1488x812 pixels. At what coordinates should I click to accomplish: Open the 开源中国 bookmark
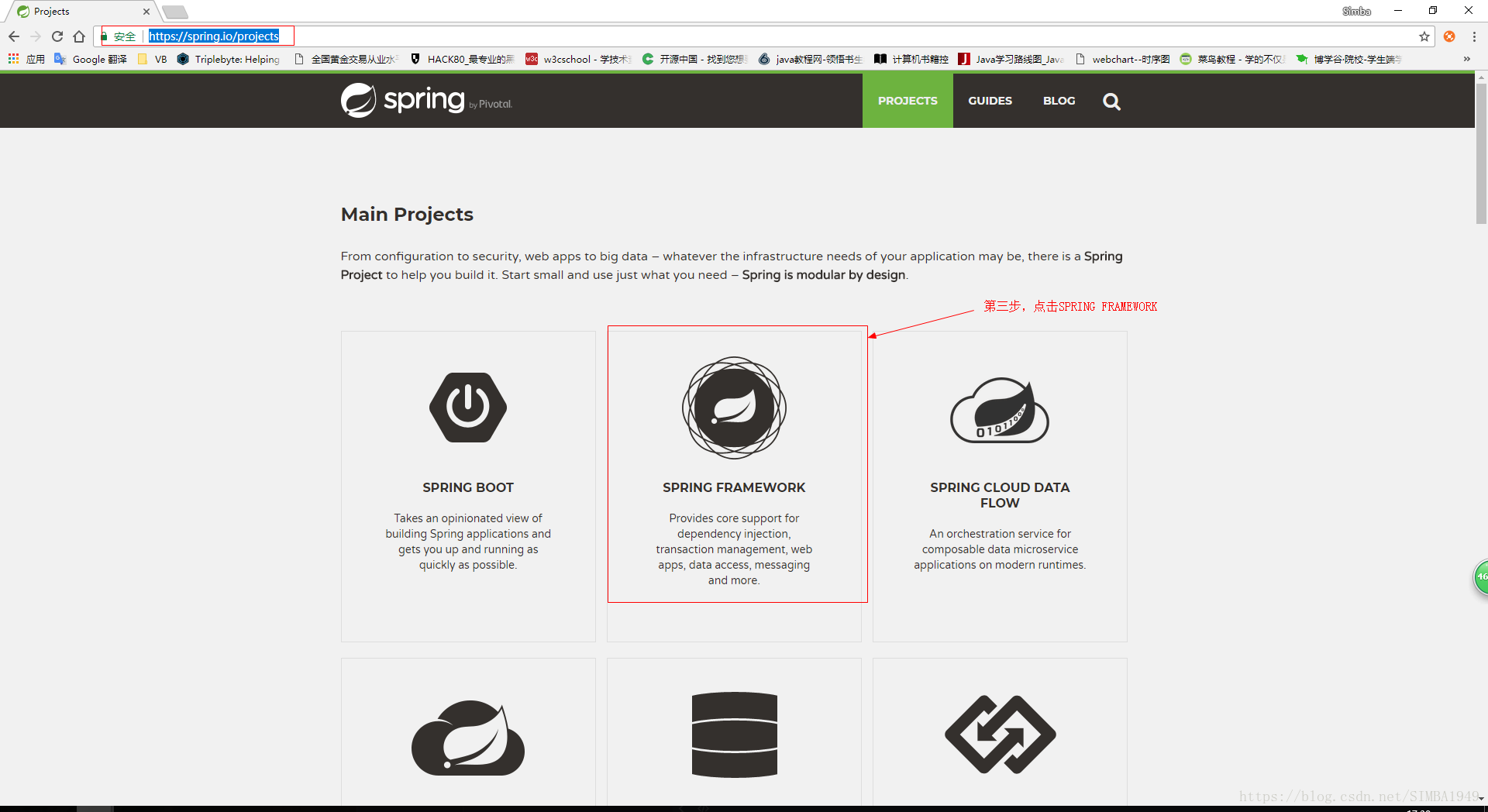pos(694,59)
